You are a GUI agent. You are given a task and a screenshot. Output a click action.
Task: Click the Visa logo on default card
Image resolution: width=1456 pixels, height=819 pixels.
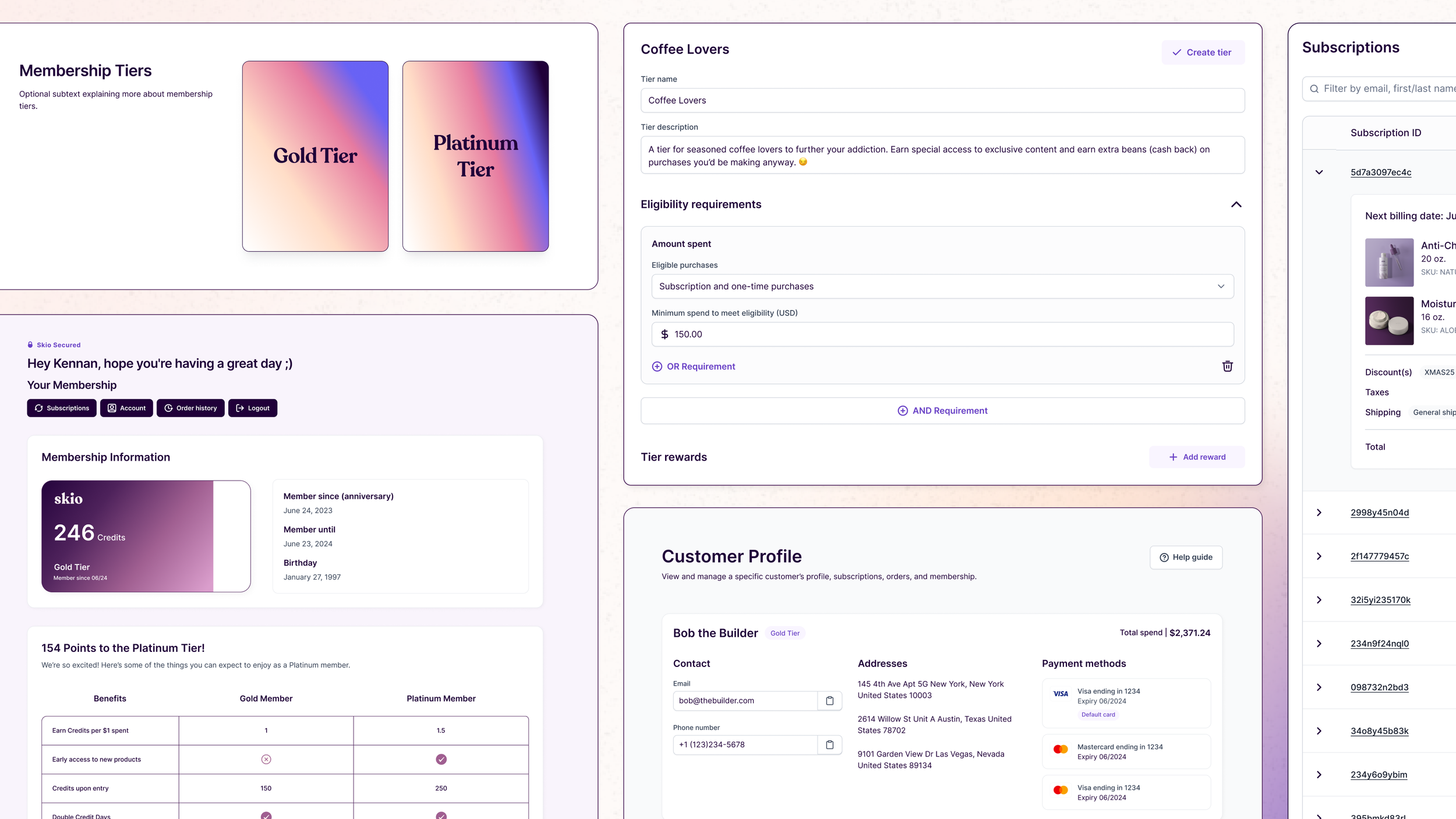pyautogui.click(x=1061, y=694)
